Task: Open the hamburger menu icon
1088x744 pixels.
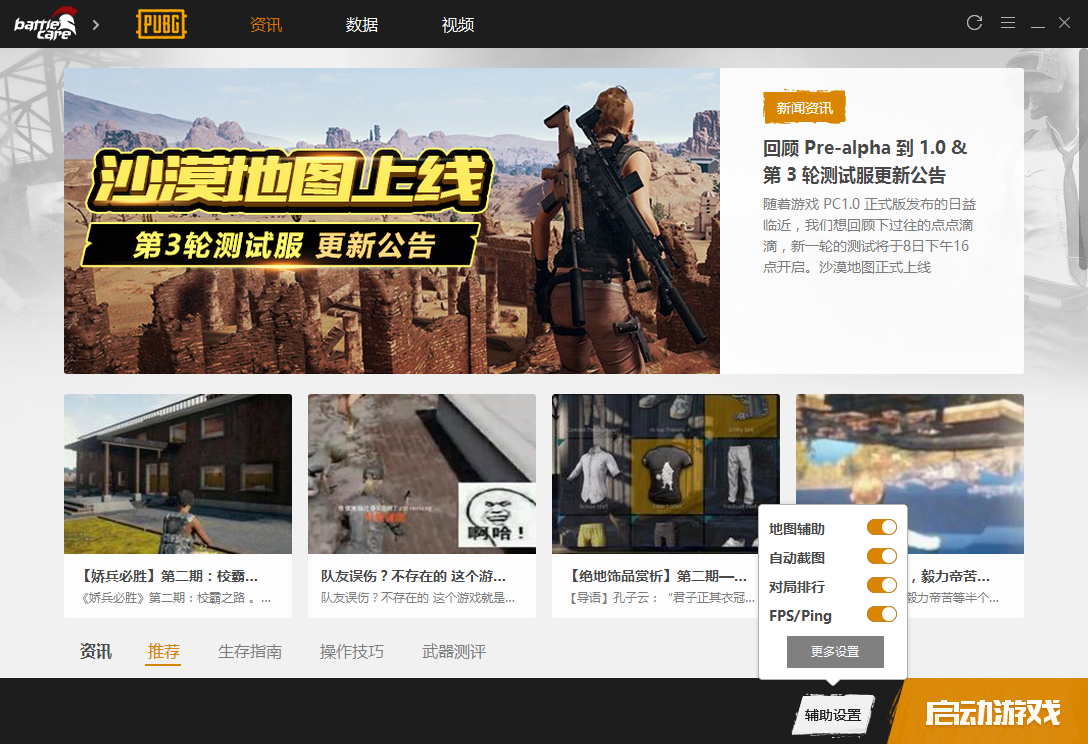Action: pos(1008,23)
